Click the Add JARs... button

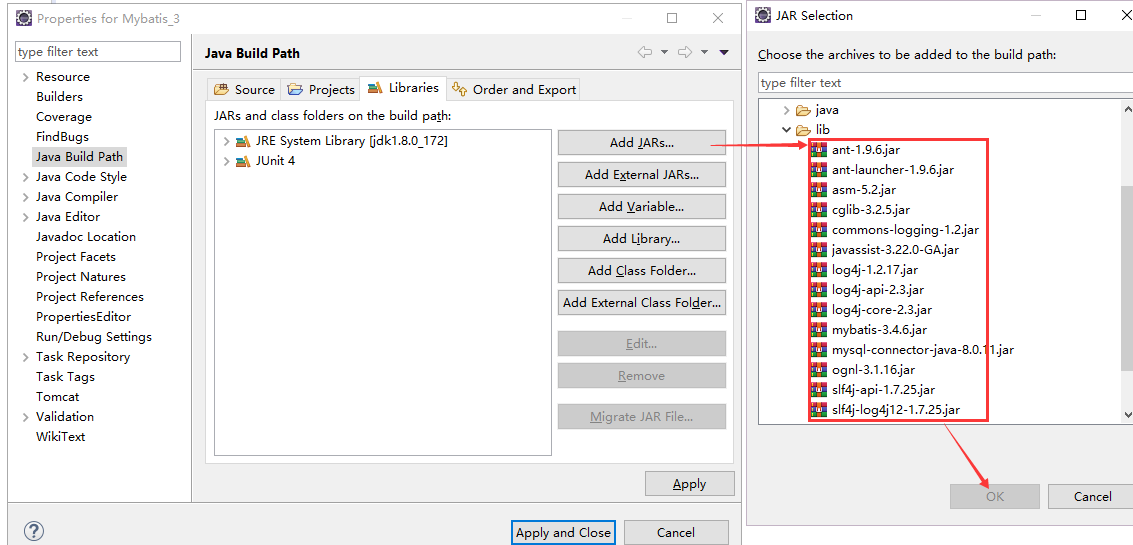coord(642,142)
